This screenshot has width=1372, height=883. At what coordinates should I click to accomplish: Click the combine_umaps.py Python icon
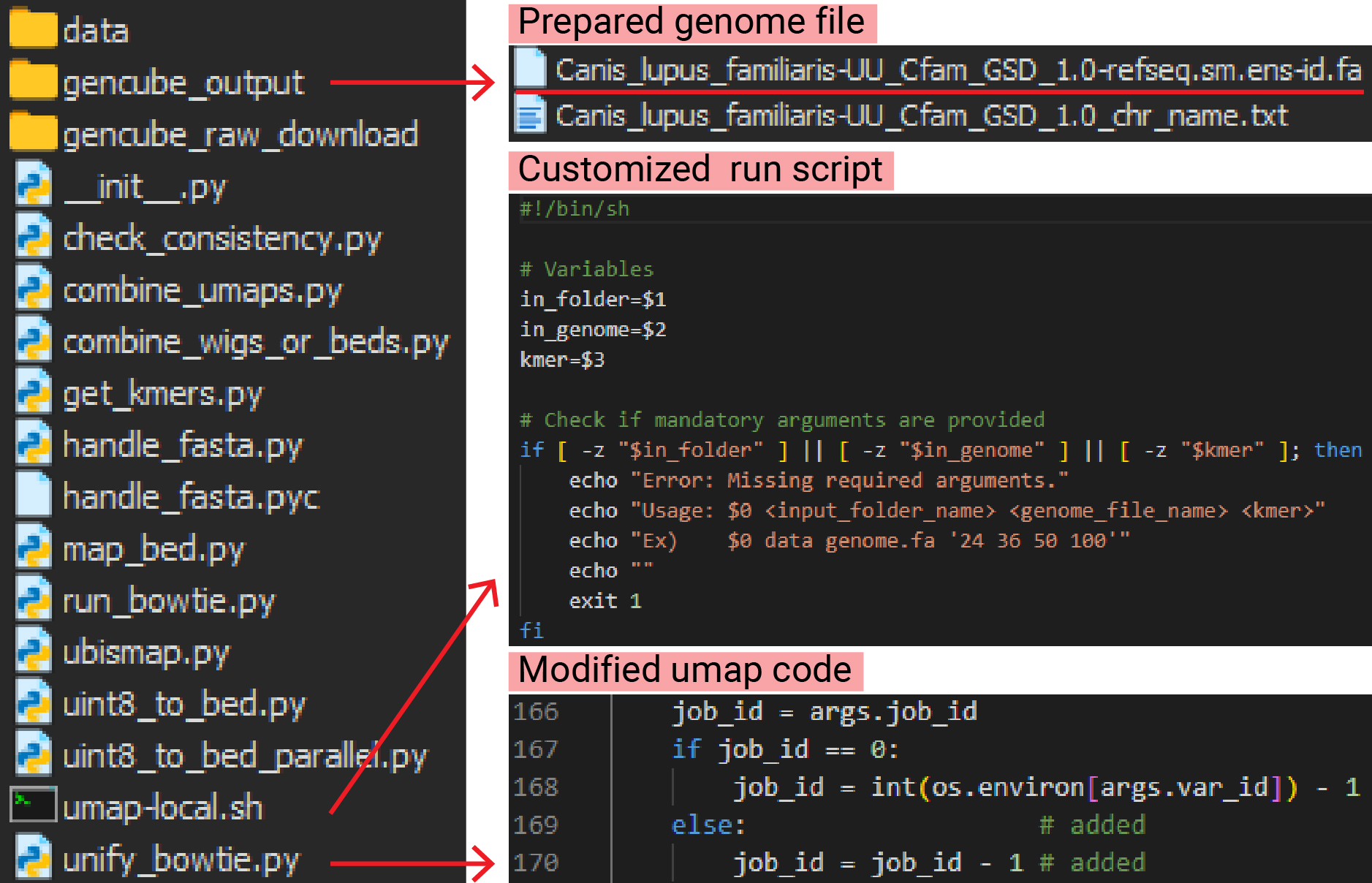tap(34, 287)
